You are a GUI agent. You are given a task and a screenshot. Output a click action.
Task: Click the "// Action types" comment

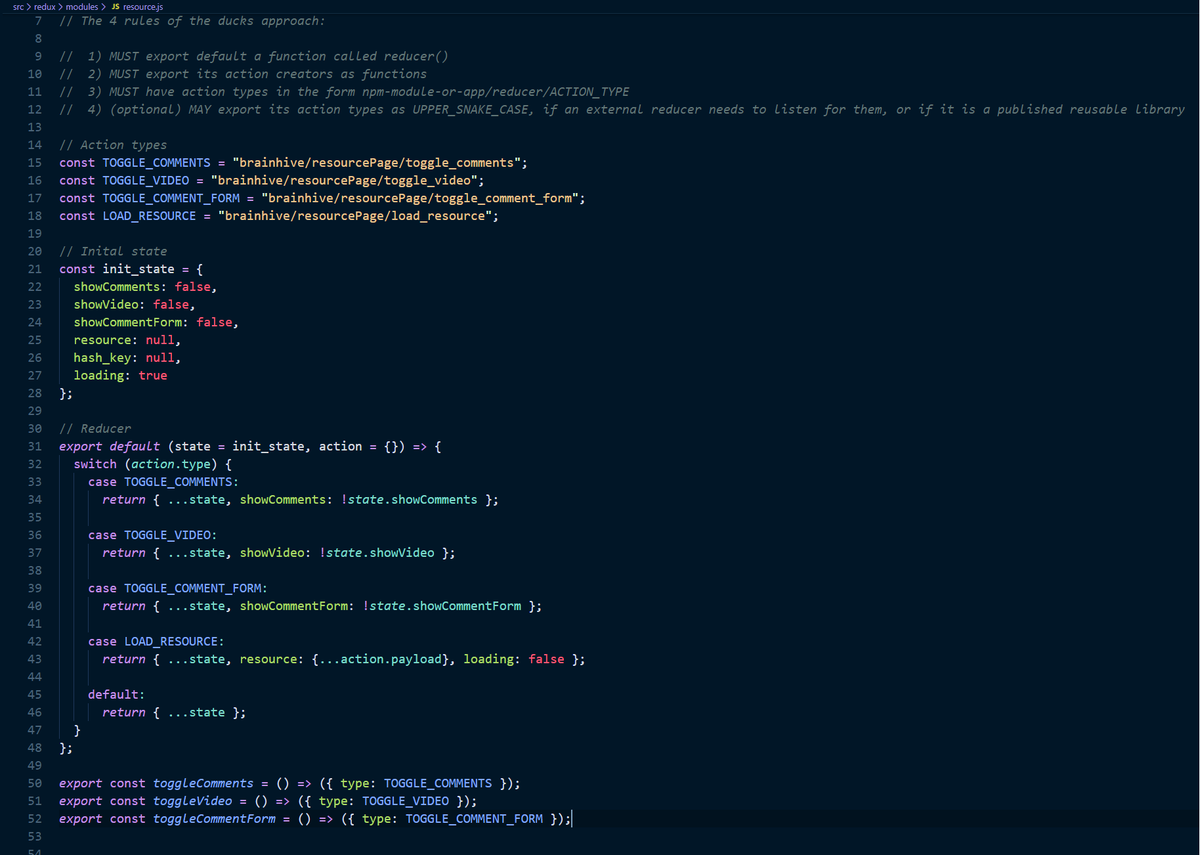[113, 145]
